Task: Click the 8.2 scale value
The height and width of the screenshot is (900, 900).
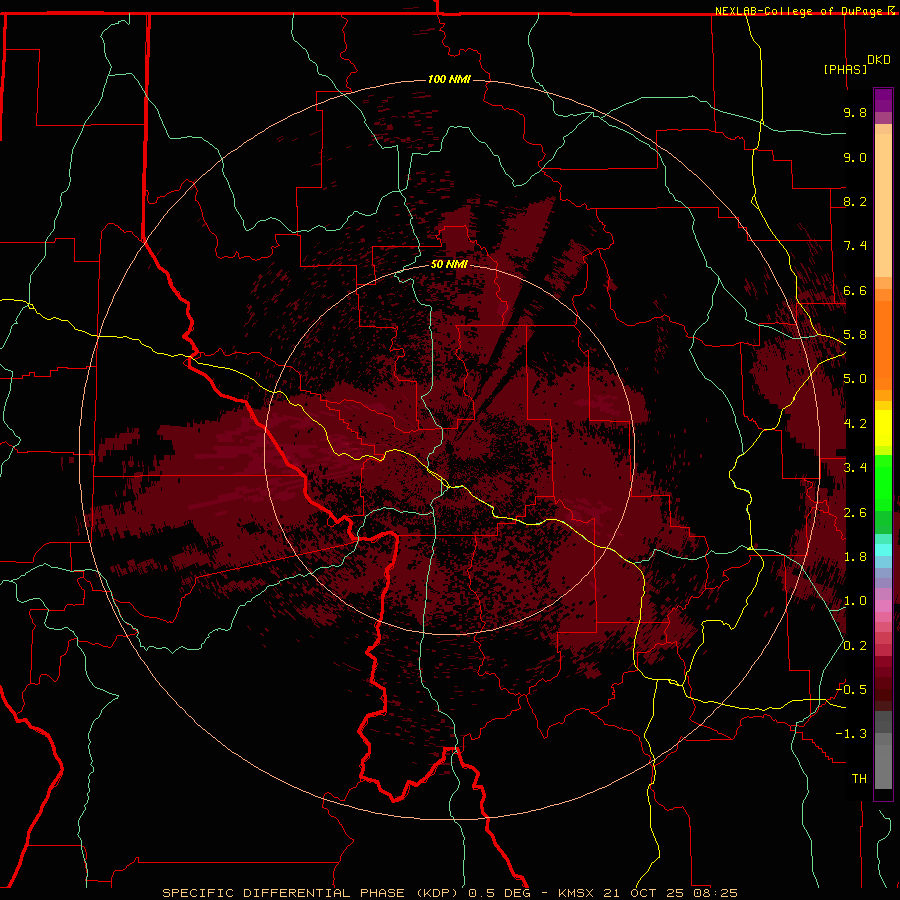Action: tap(855, 201)
